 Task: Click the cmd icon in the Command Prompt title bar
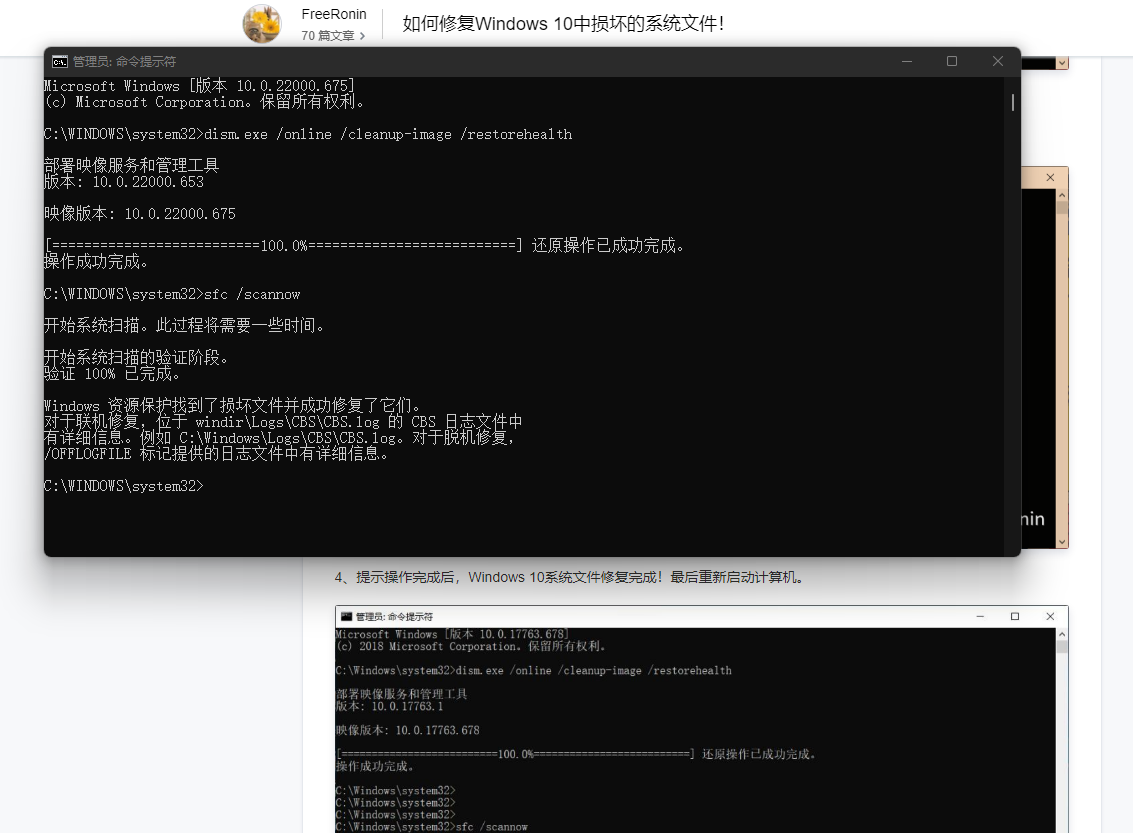pos(59,61)
